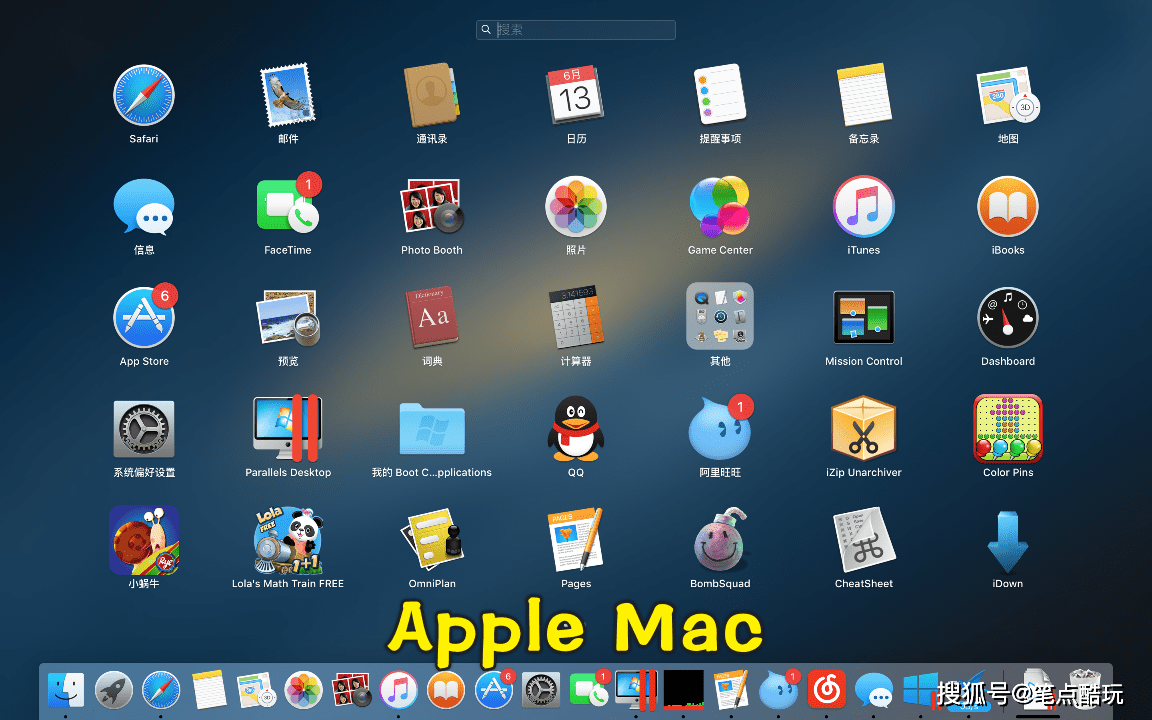Open 系统偏好设置 in Launchpad grid
The image size is (1152, 720).
click(x=144, y=429)
